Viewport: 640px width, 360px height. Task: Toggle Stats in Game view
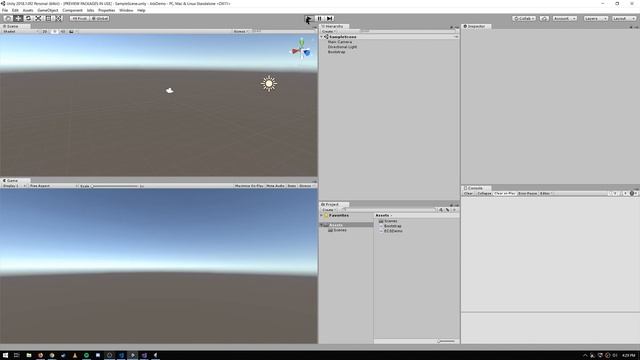click(x=291, y=186)
